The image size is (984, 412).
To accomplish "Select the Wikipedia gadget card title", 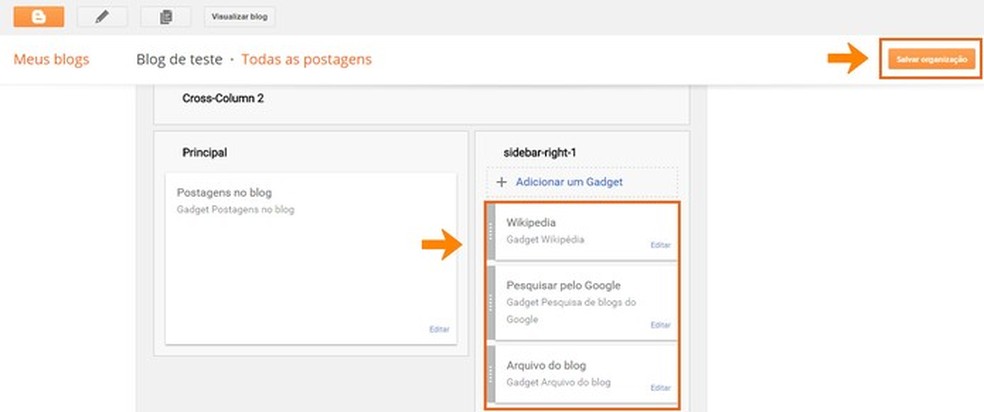I will tap(531, 222).
